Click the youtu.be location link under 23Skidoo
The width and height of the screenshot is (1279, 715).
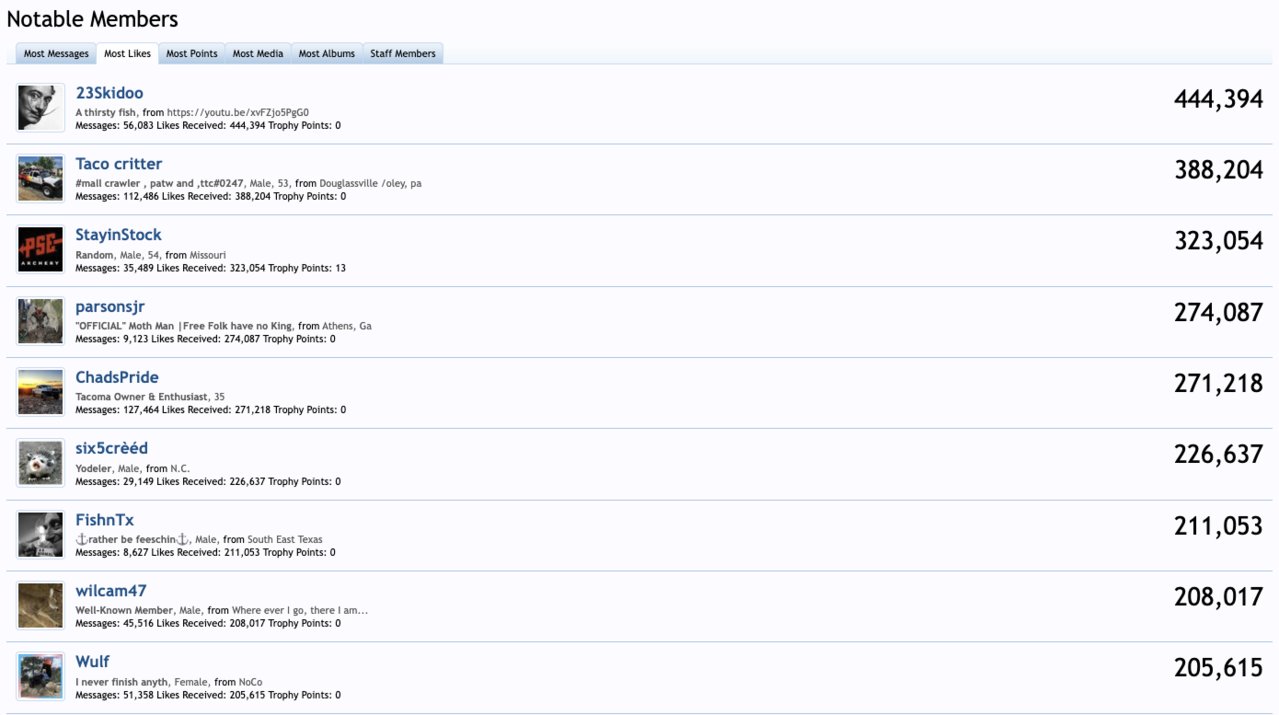click(238, 113)
